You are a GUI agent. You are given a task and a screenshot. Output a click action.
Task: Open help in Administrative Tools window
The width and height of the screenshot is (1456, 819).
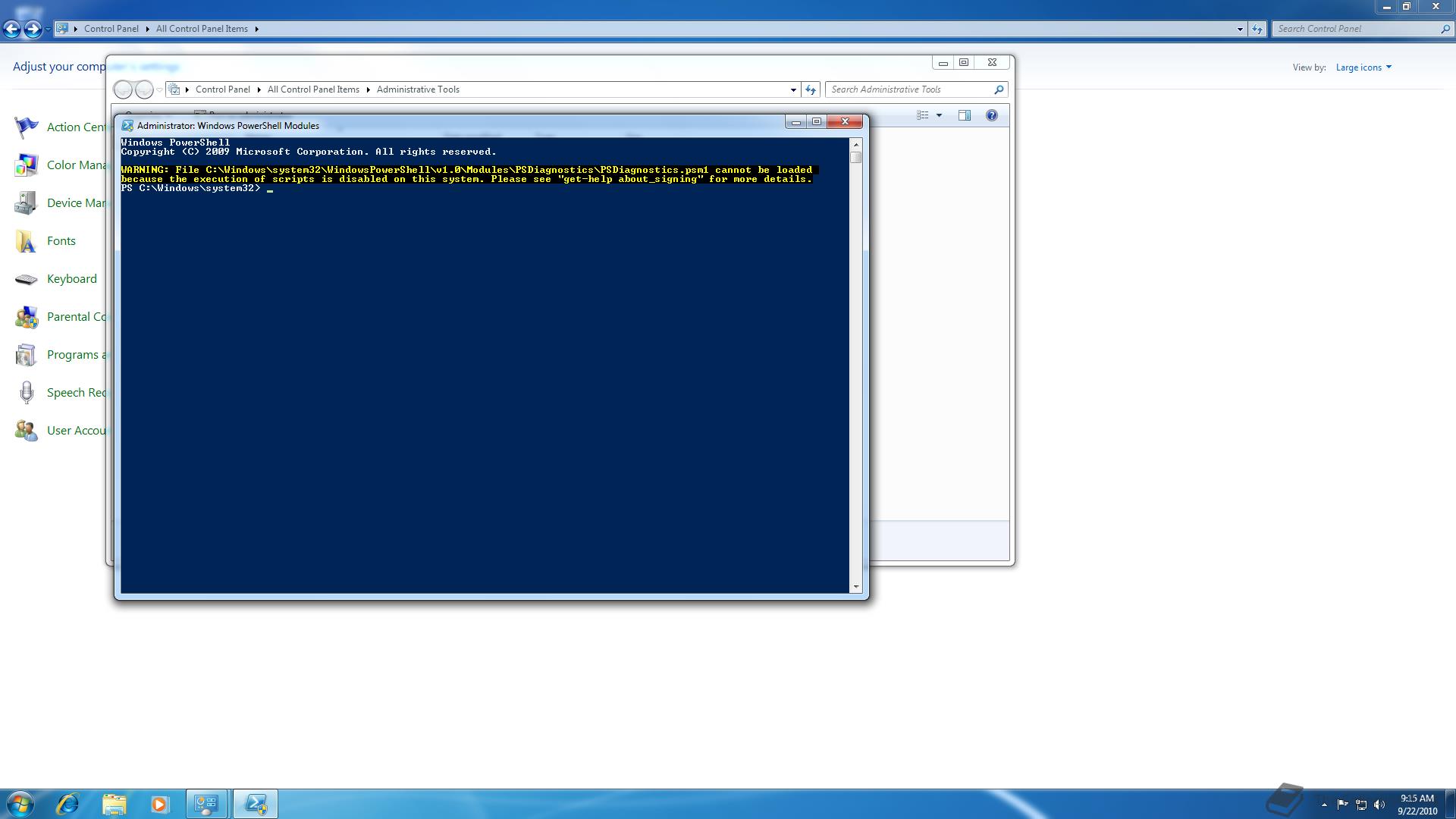coord(991,115)
